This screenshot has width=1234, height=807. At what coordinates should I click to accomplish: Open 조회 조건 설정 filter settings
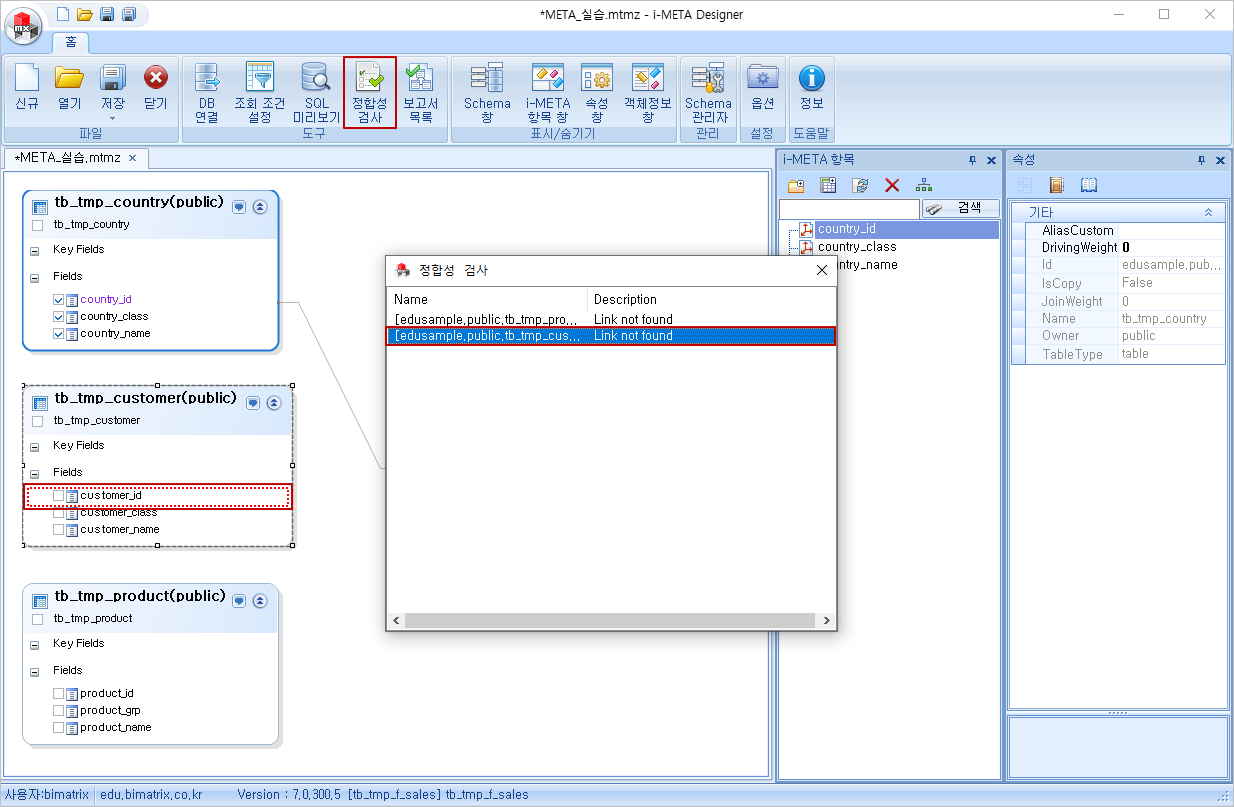click(259, 92)
